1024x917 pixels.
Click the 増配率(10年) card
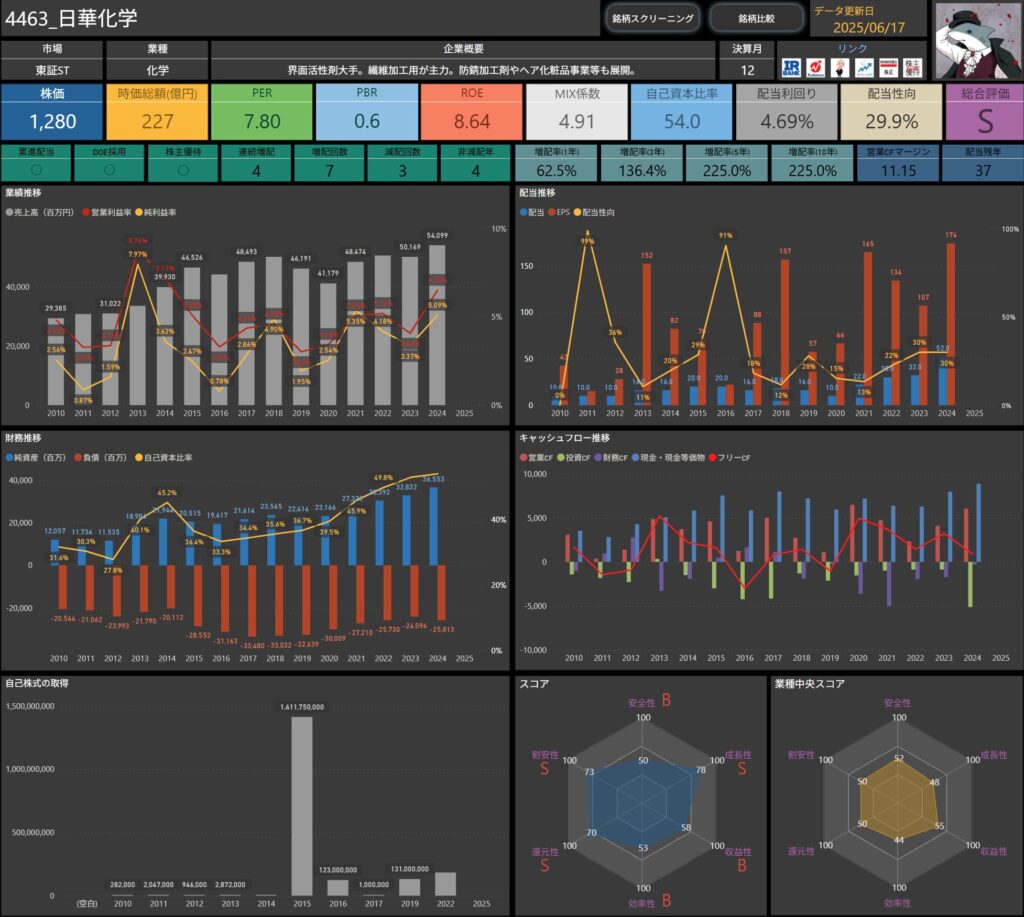[x=812, y=163]
